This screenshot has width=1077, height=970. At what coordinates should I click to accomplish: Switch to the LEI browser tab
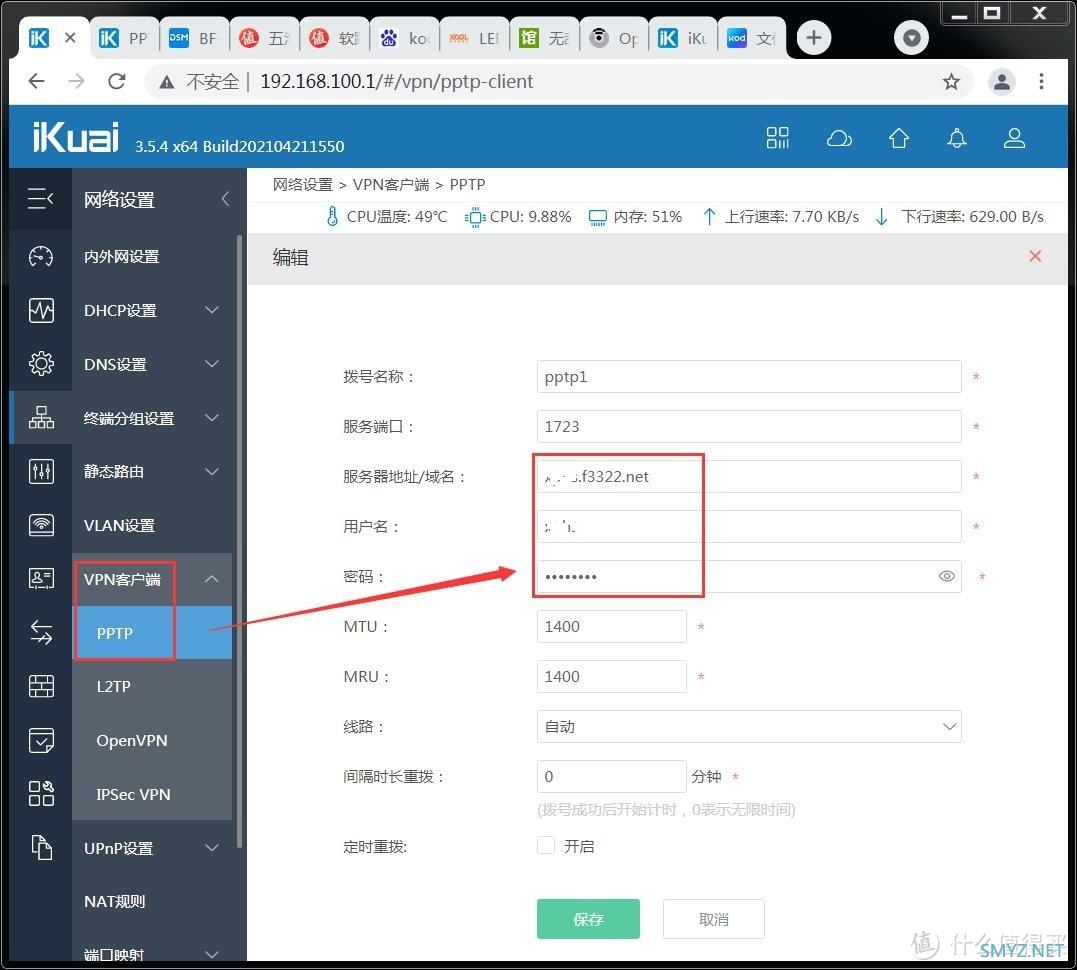coord(475,38)
